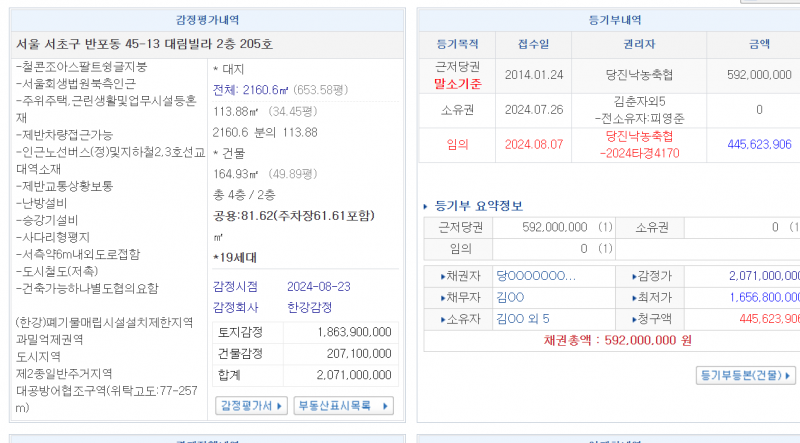Viewport: 800px width, 443px height.
Task: Click the arrow bullet beside 등기부 요약정보
Action: [x=425, y=206]
